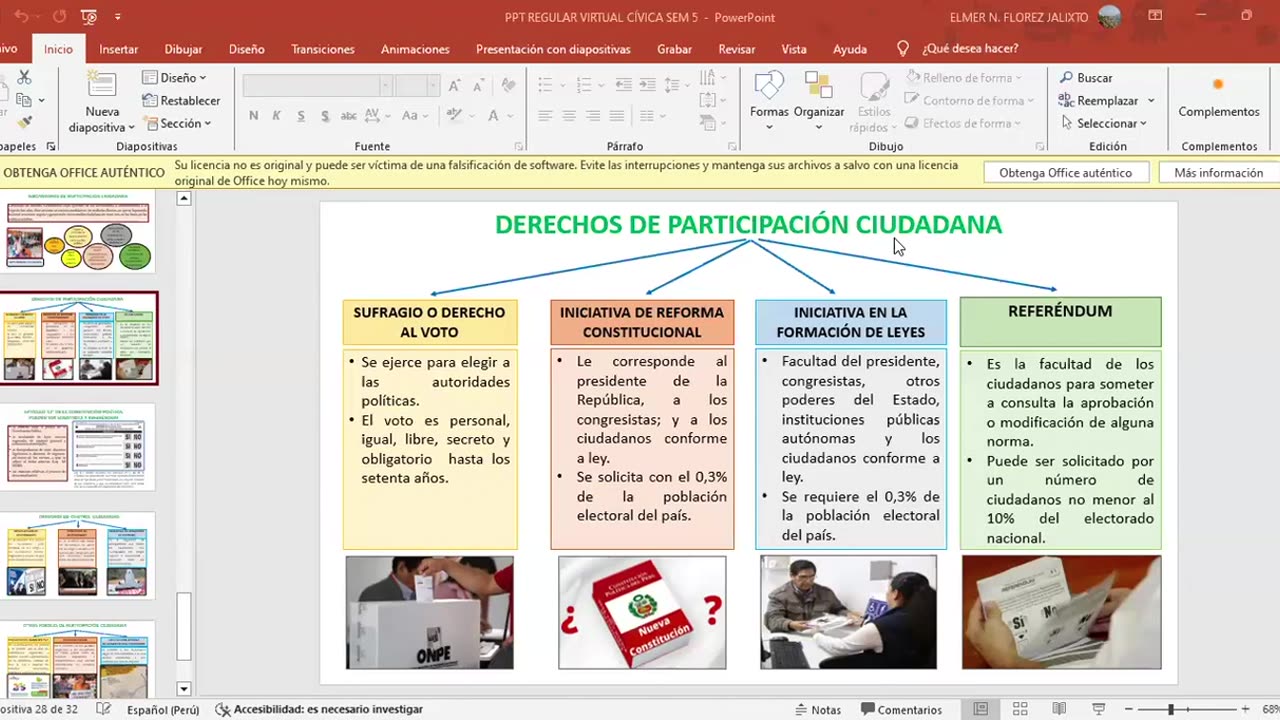Toggle italic K formatting

277,116
